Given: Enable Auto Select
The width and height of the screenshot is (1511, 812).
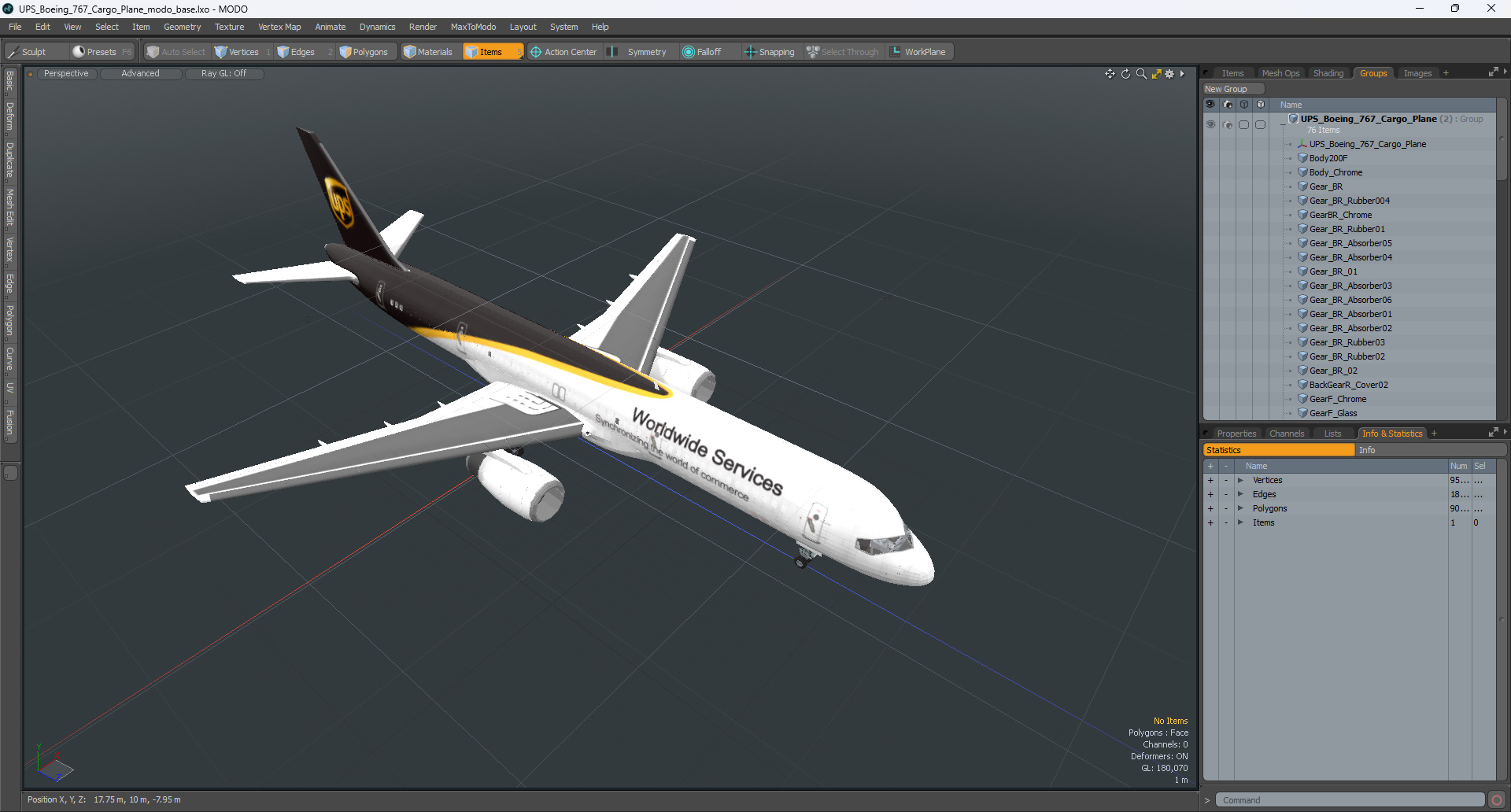Looking at the screenshot, I should pos(176,52).
